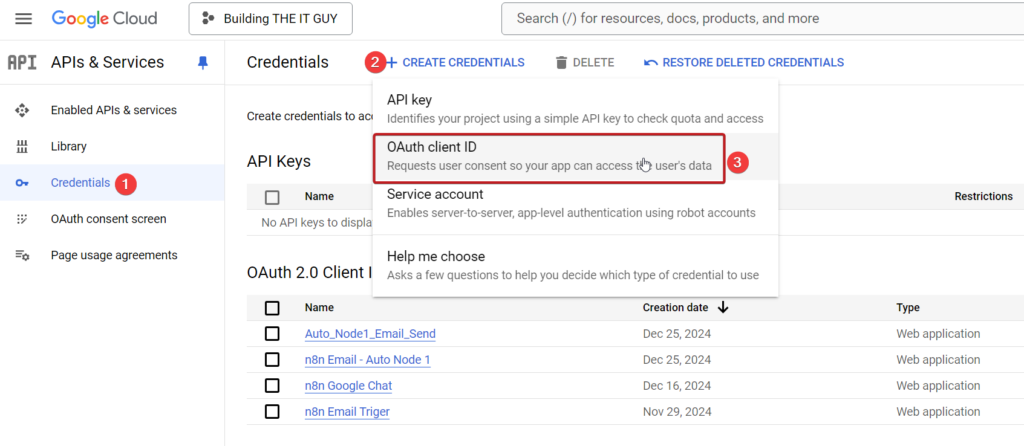
Task: Click the DELETE label in the toolbar
Action: tap(594, 63)
